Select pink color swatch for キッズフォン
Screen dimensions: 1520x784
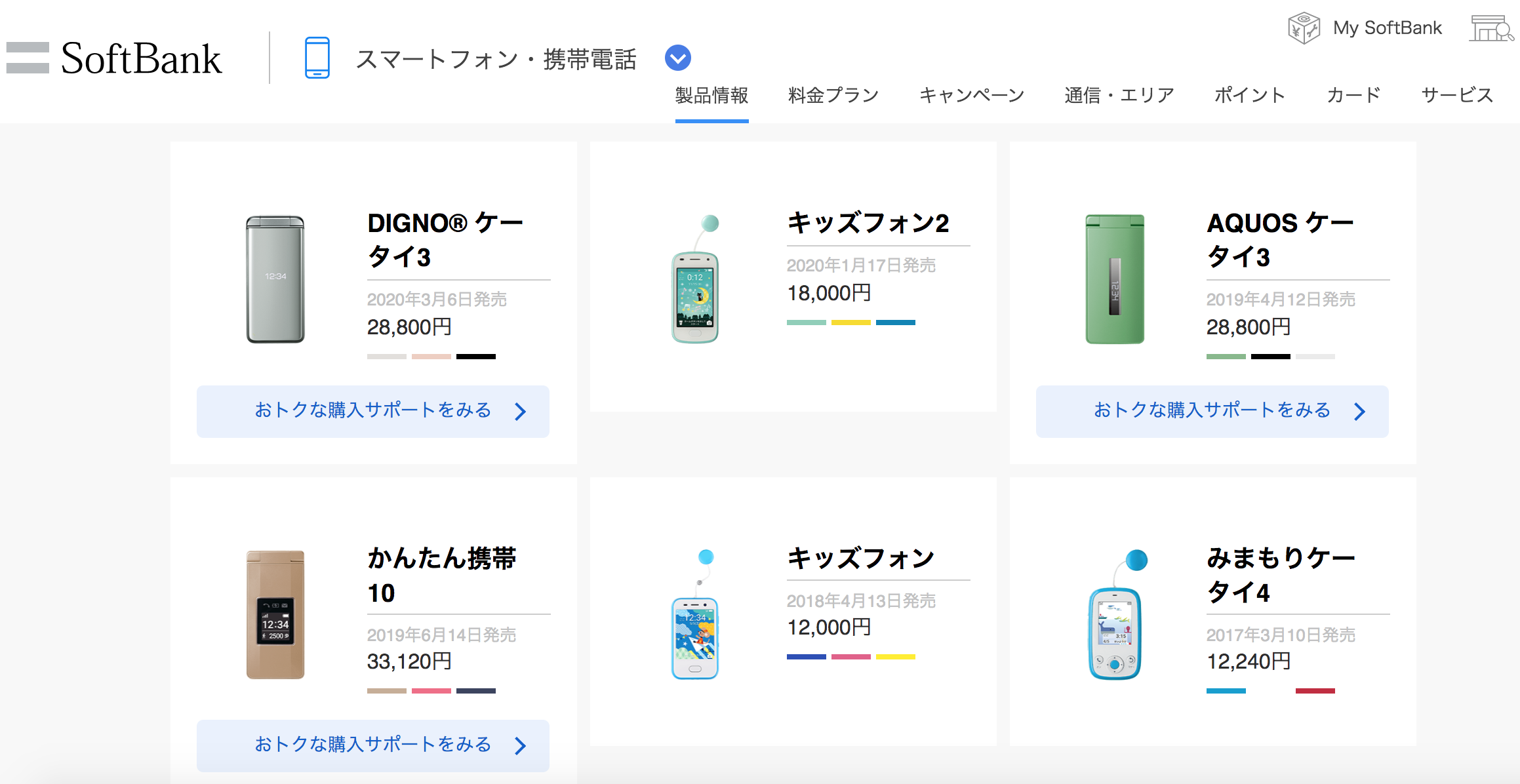click(x=850, y=657)
